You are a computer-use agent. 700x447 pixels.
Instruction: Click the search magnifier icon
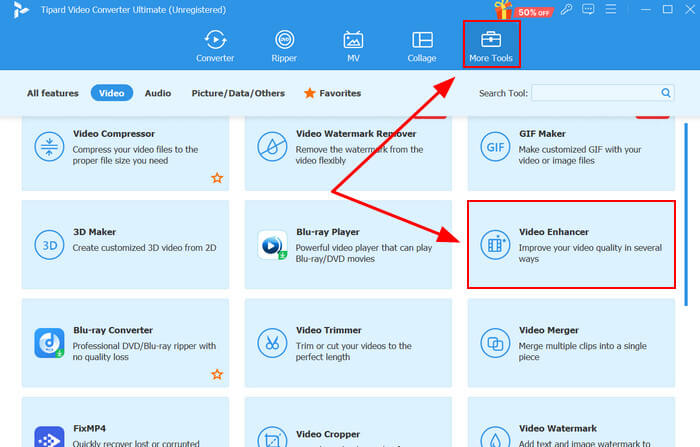666,93
